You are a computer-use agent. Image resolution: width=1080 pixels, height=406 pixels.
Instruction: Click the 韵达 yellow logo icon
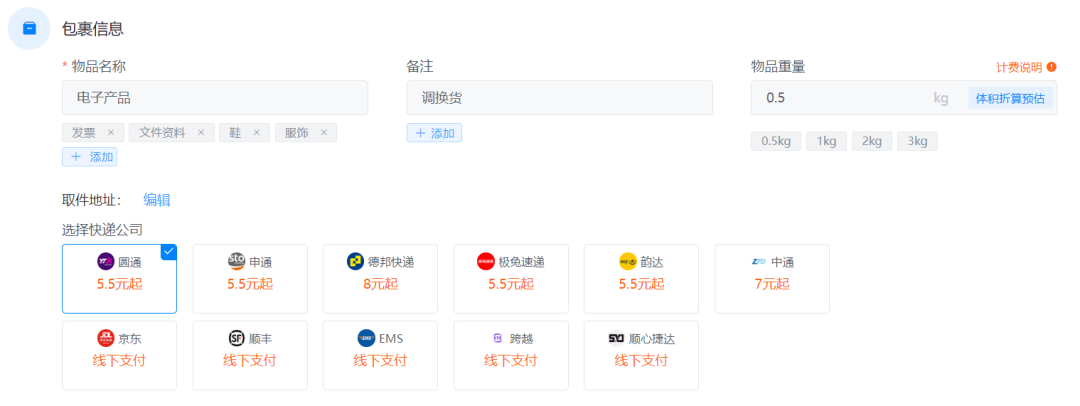coord(627,262)
